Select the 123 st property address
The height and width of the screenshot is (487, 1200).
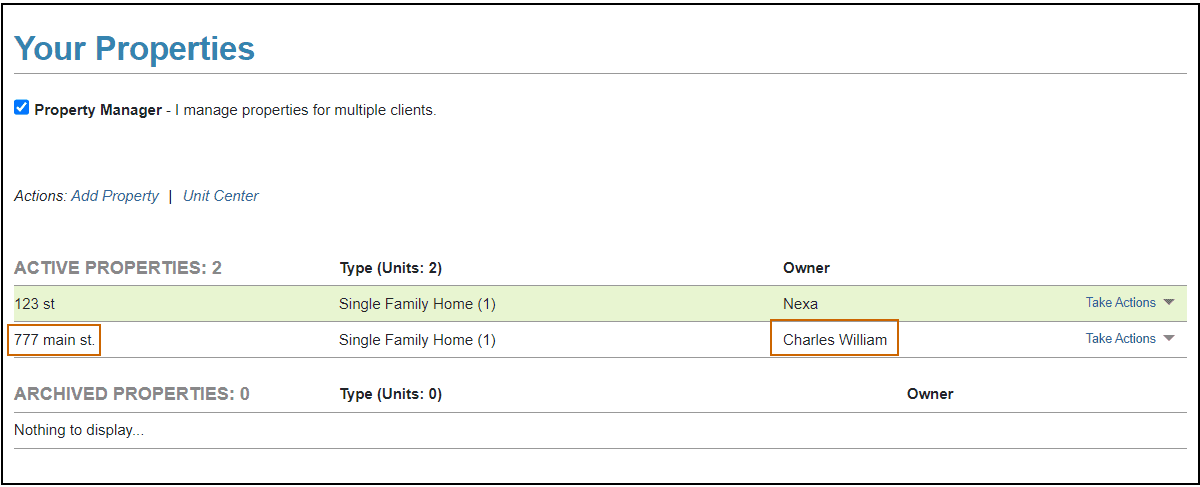[34, 304]
